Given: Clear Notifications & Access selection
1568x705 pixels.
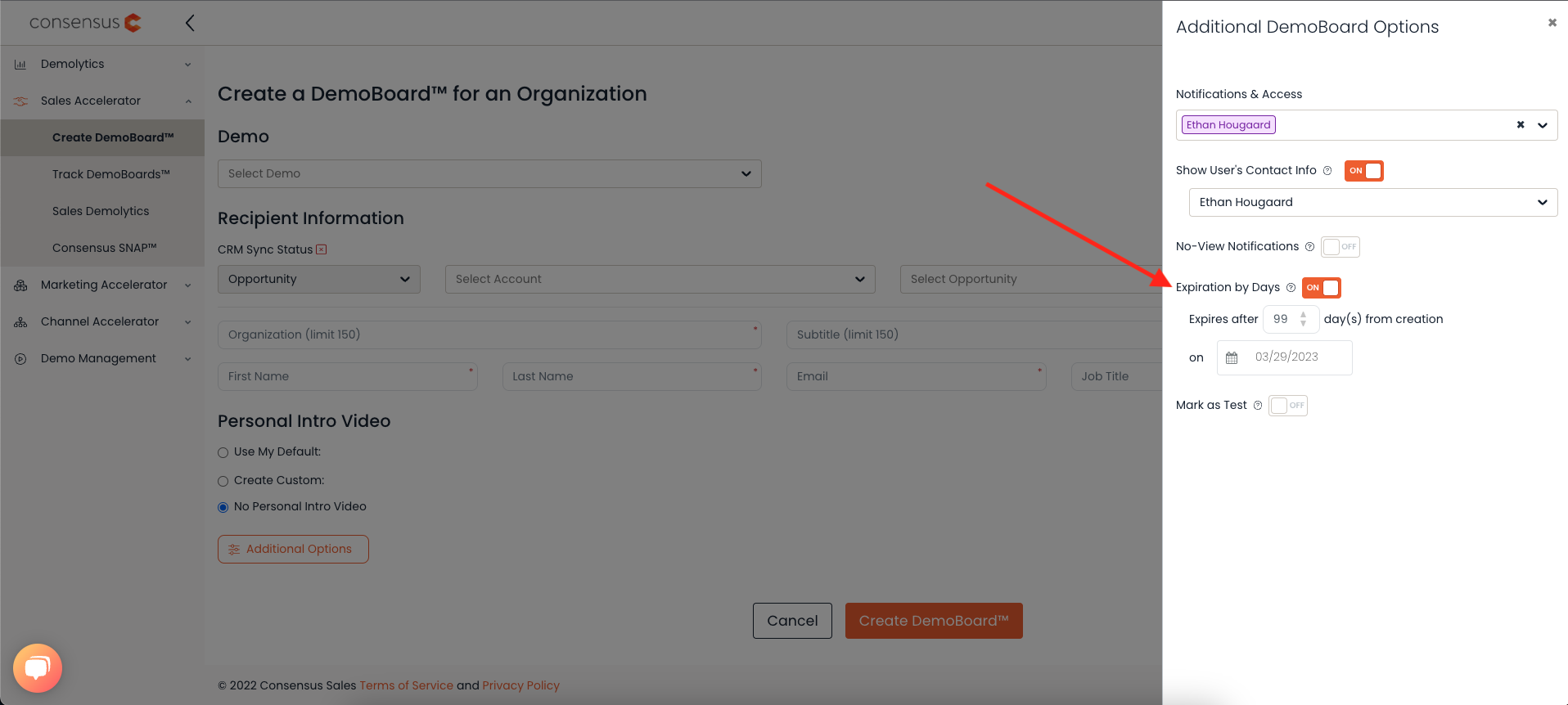Looking at the screenshot, I should tap(1521, 125).
